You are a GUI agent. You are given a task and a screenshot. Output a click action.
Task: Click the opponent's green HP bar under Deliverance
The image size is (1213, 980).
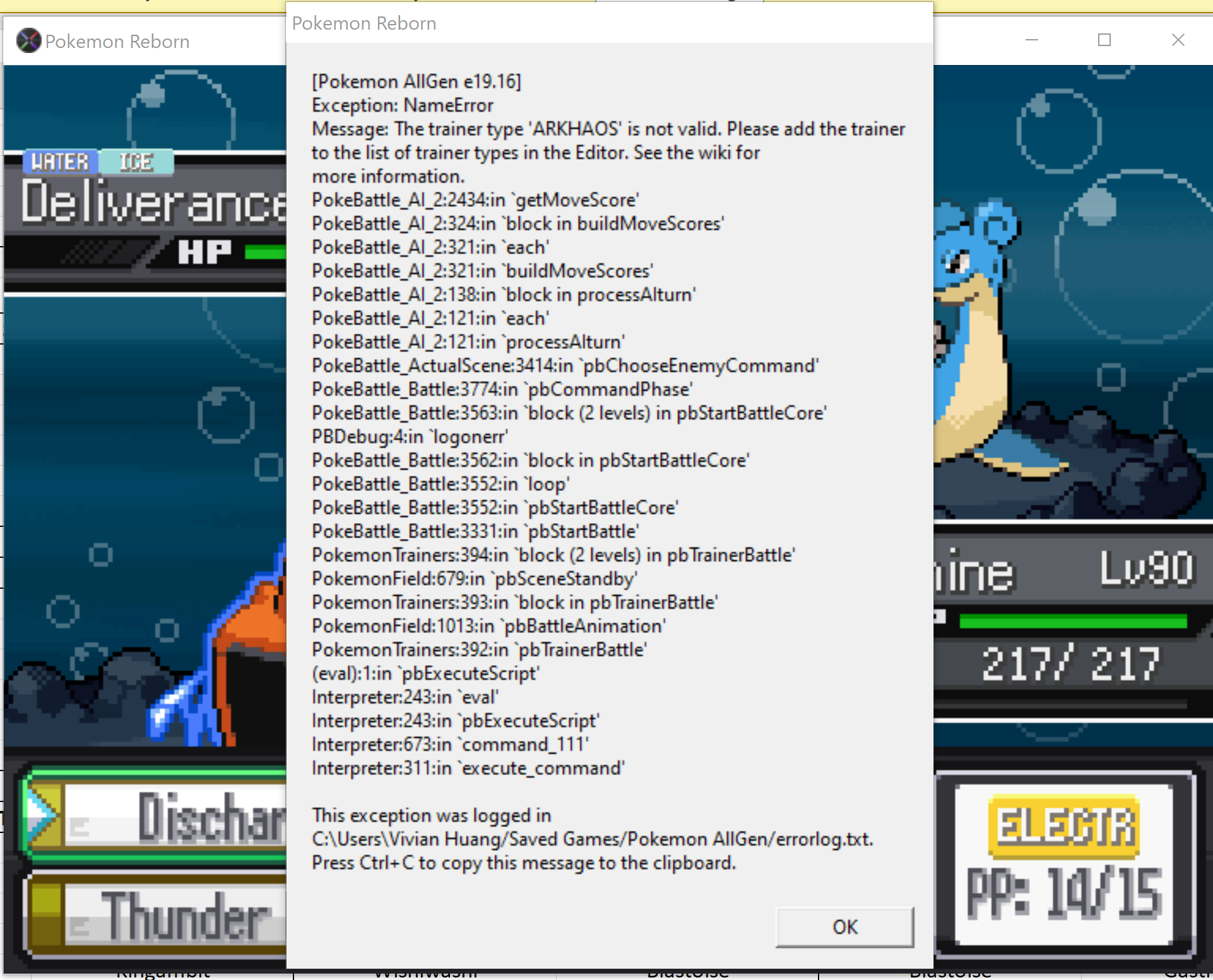coord(266,252)
